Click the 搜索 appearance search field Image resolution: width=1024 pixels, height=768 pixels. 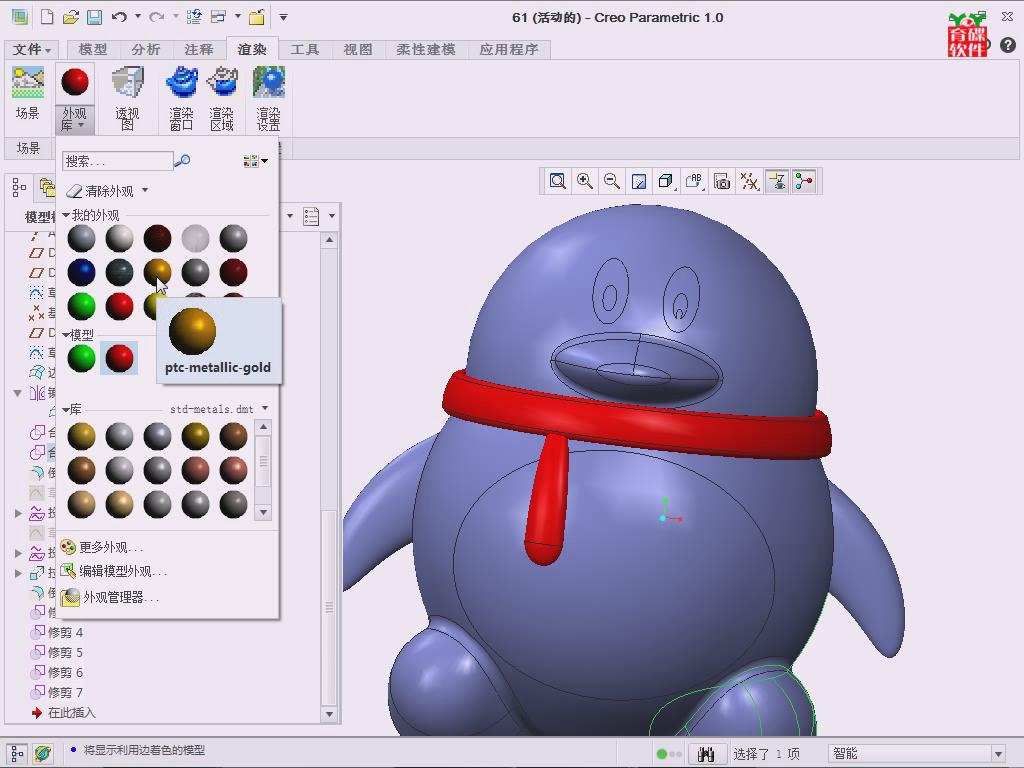[118, 161]
